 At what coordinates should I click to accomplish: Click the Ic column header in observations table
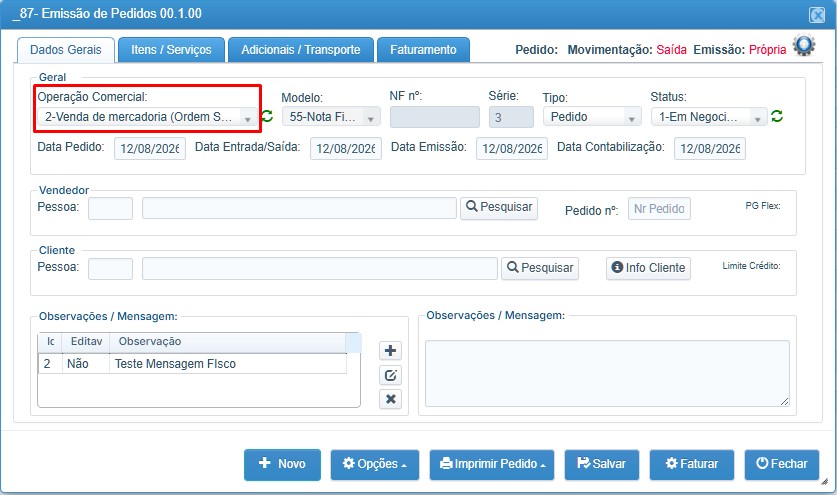click(x=50, y=342)
